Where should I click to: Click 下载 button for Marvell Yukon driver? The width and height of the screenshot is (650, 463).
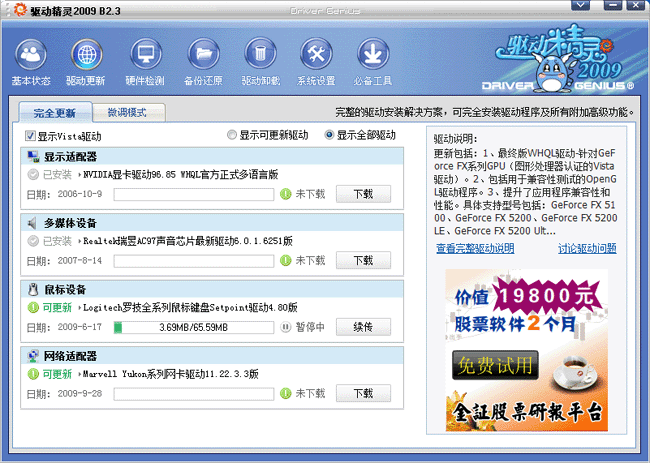[x=363, y=393]
